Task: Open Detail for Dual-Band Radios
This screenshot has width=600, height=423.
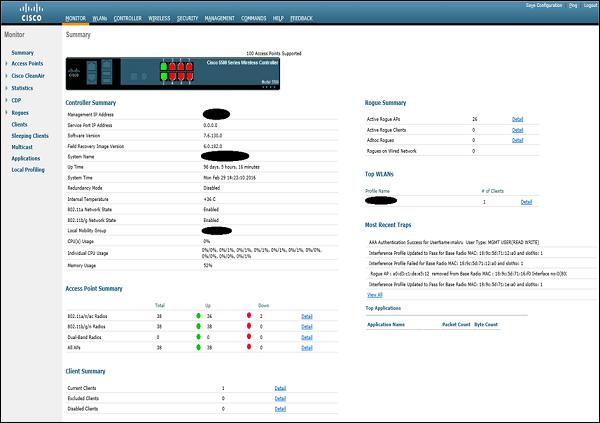Action: [307, 338]
